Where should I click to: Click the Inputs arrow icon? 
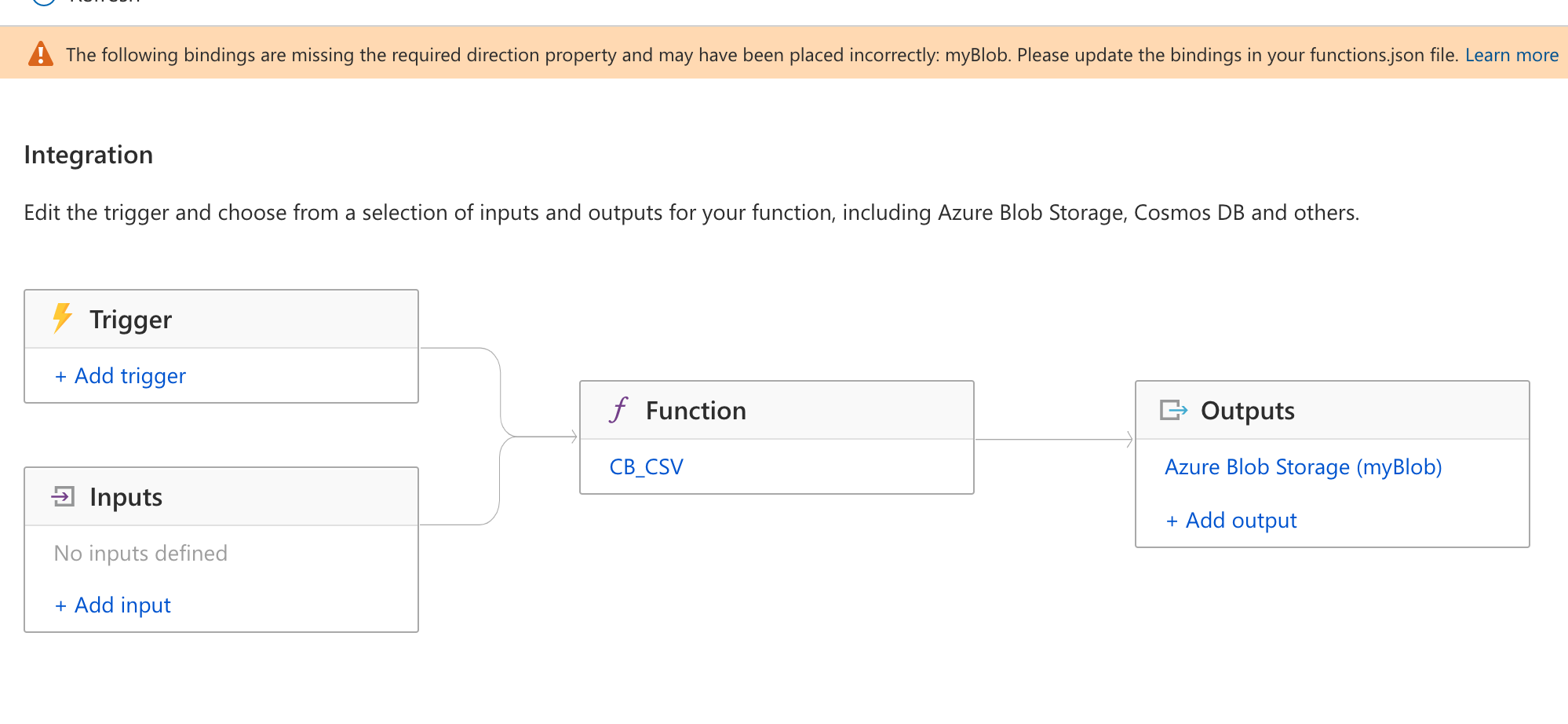63,496
